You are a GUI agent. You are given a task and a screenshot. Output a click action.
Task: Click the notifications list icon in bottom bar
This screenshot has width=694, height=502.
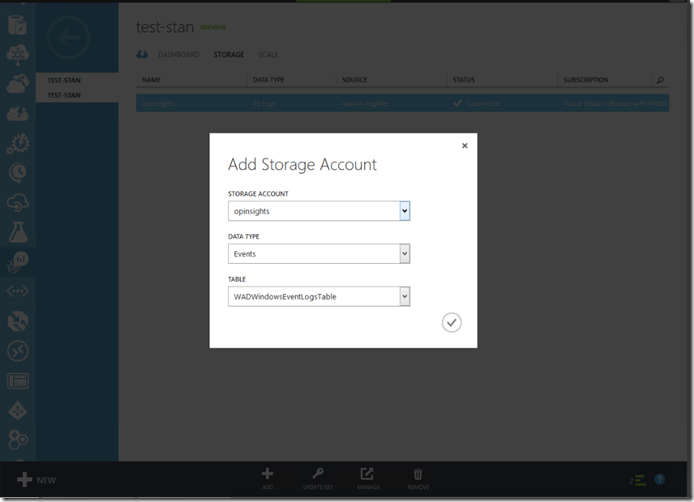(637, 480)
